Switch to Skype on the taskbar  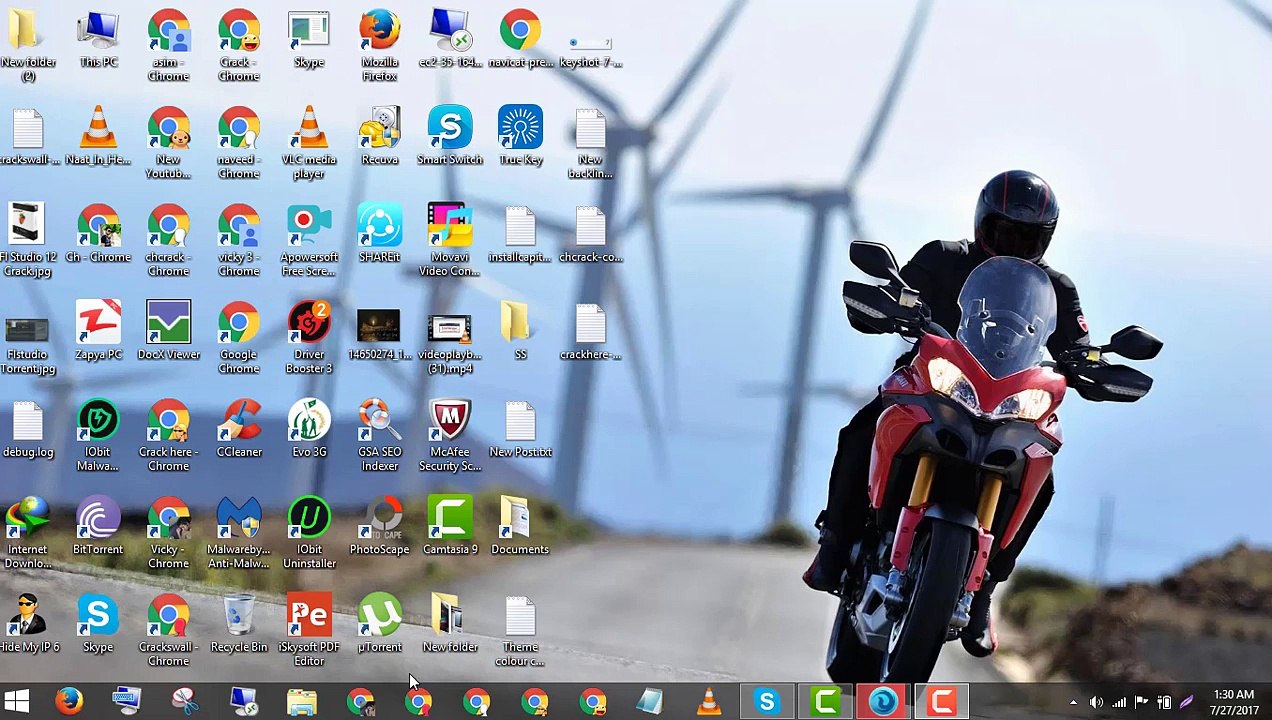tap(767, 701)
